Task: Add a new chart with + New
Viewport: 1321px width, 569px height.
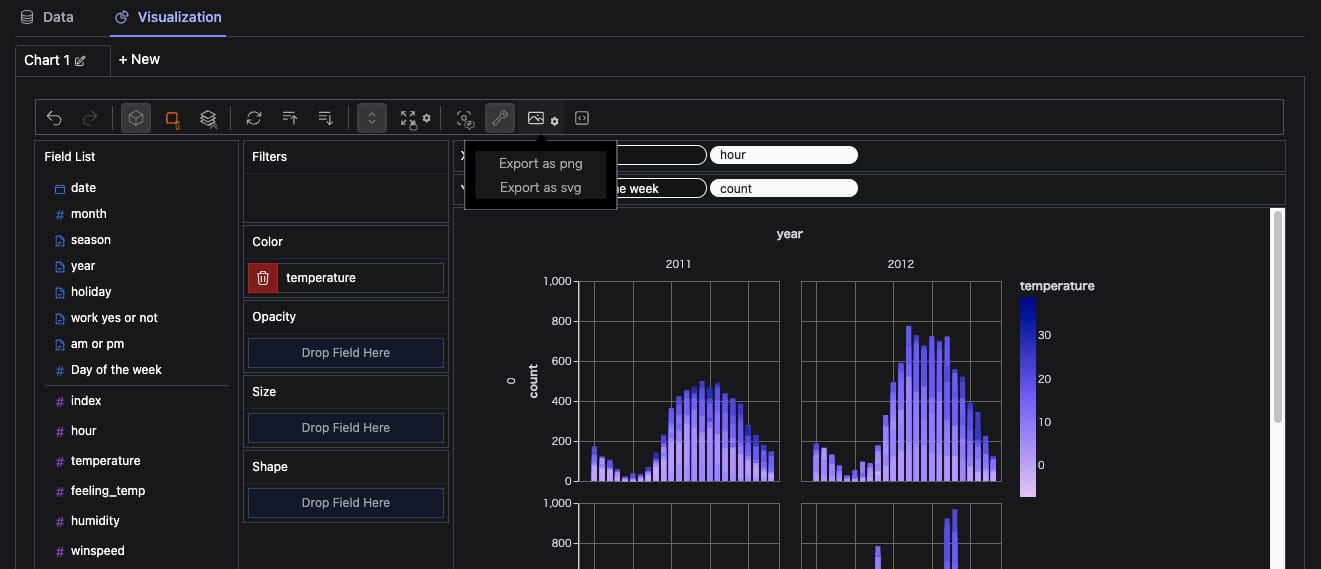Action: point(139,59)
